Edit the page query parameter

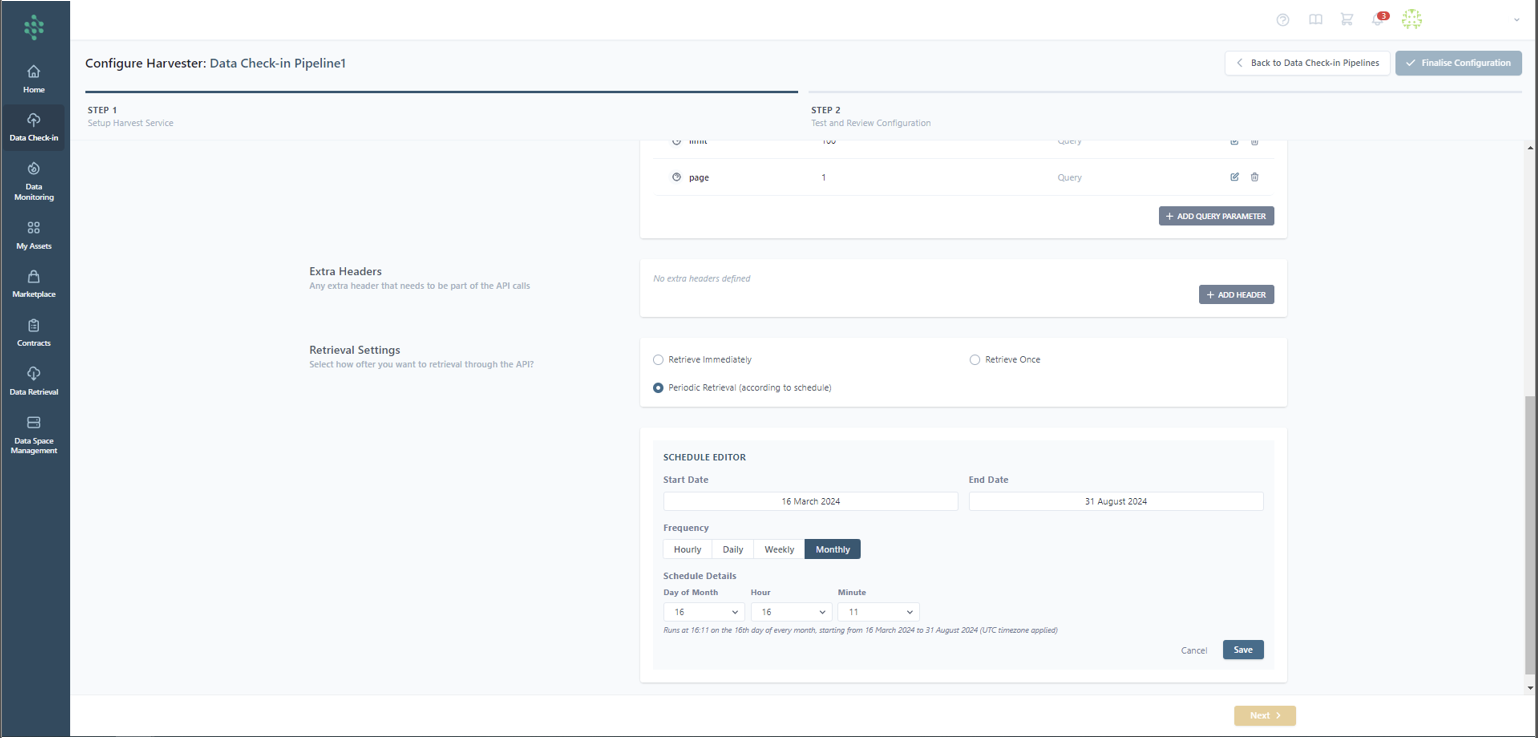(1235, 177)
